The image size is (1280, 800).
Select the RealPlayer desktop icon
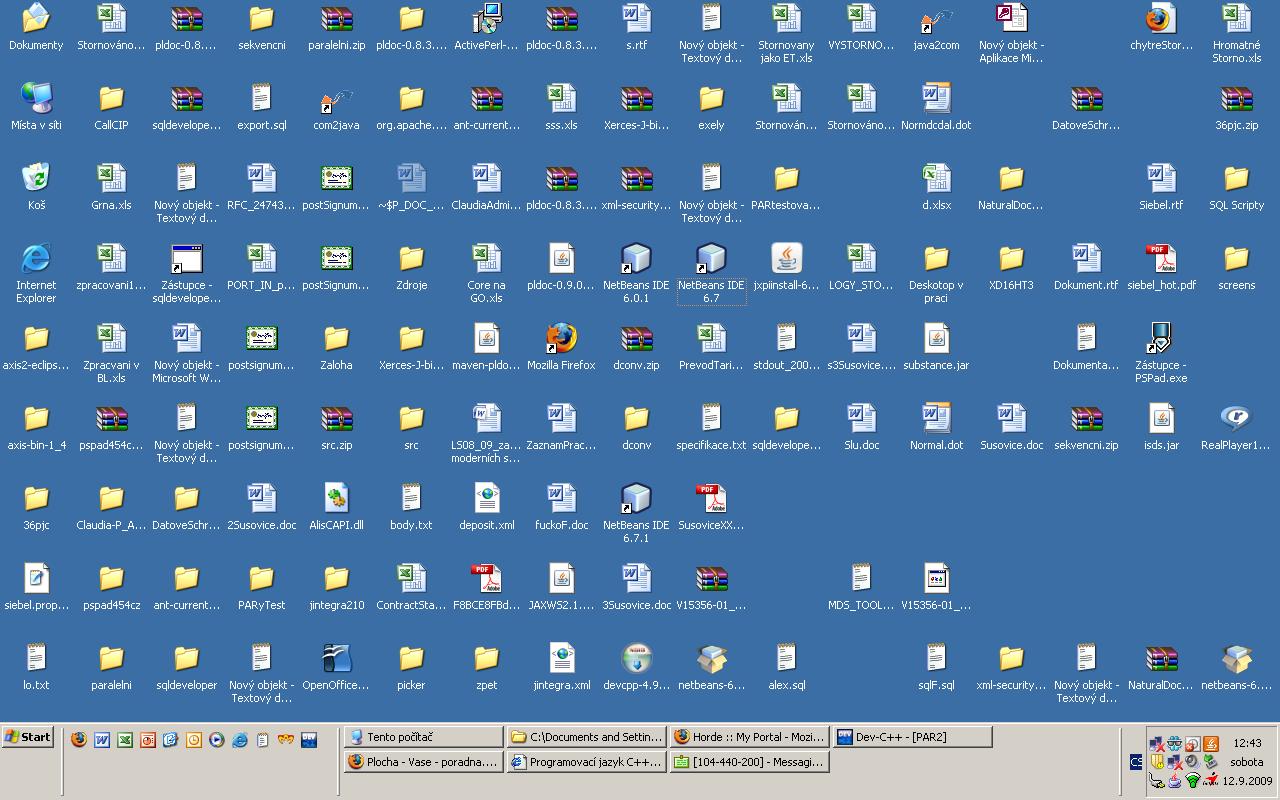point(1236,420)
